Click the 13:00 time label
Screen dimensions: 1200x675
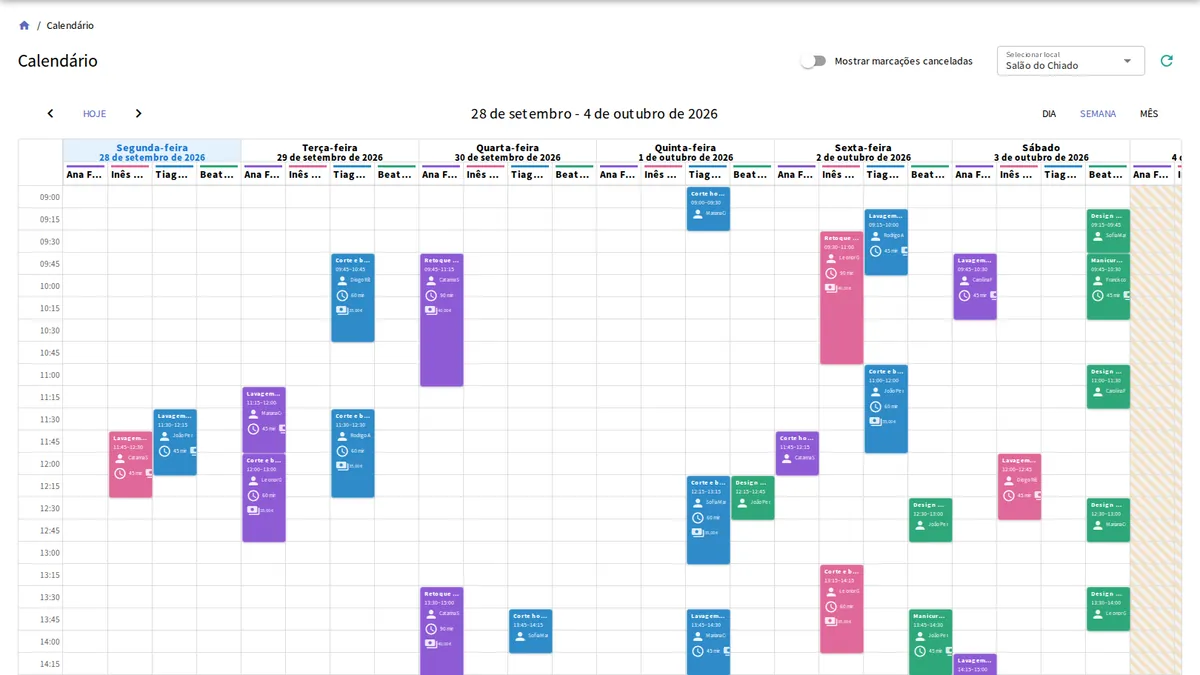click(x=49, y=553)
